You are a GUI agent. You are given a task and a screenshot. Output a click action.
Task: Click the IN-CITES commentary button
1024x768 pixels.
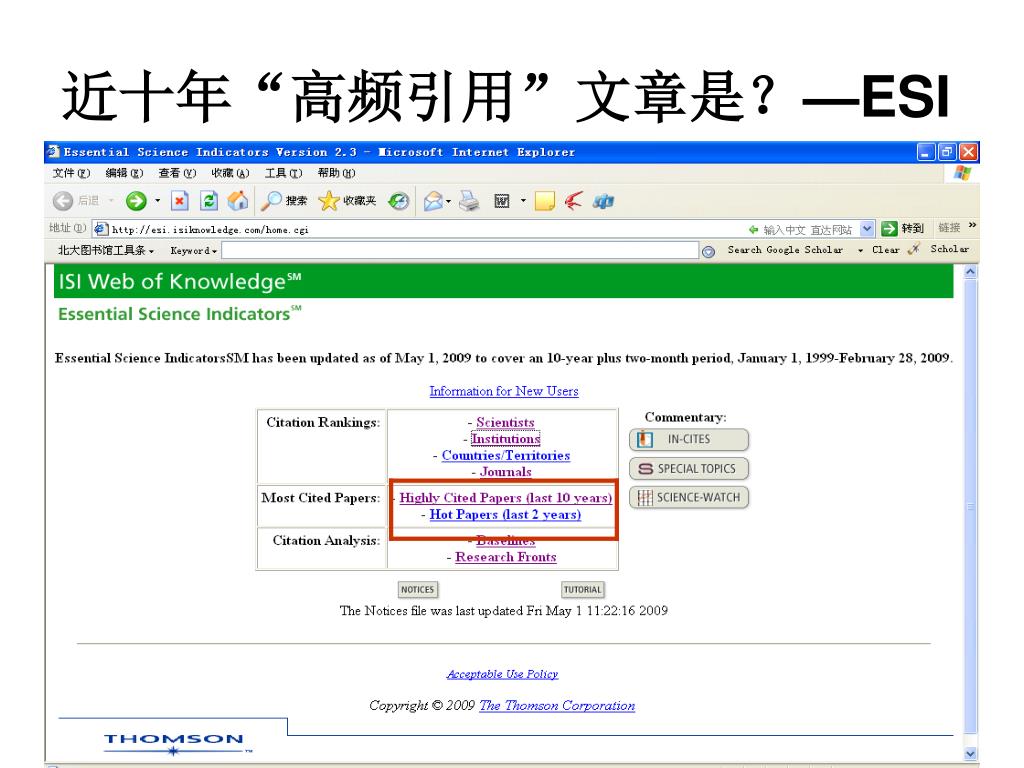pos(689,440)
